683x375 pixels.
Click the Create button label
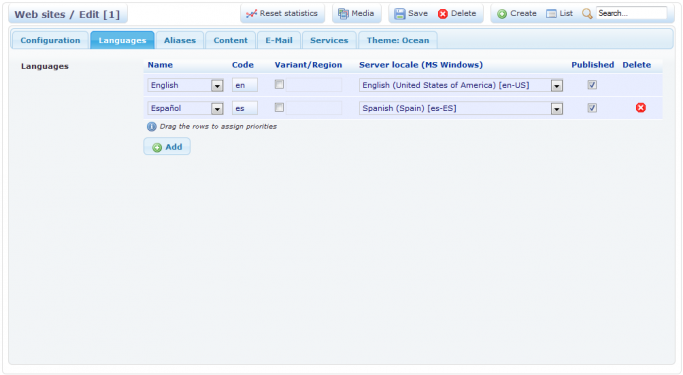tap(523, 14)
